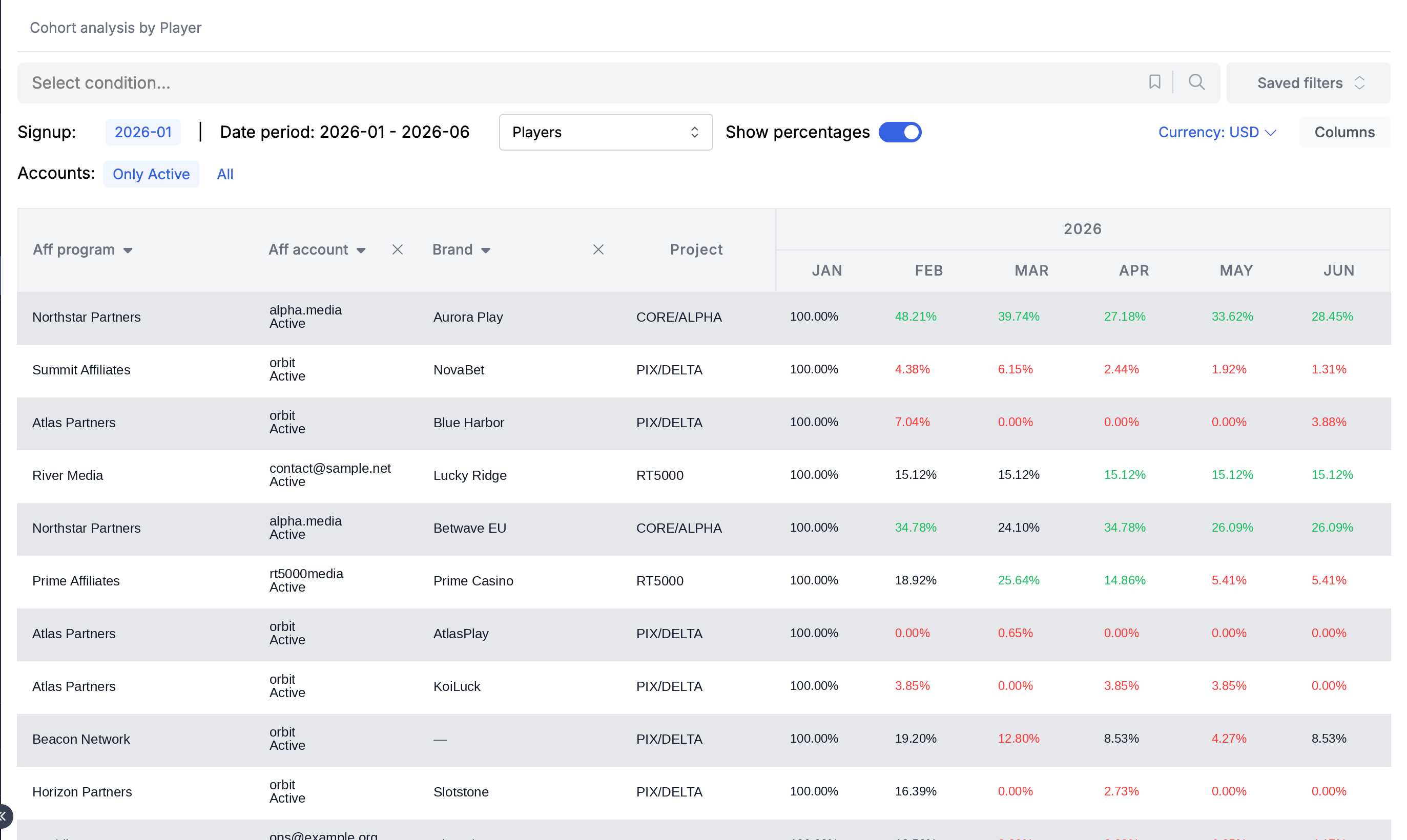The image size is (1407, 840).
Task: Click the JAN month header
Action: [x=826, y=270]
